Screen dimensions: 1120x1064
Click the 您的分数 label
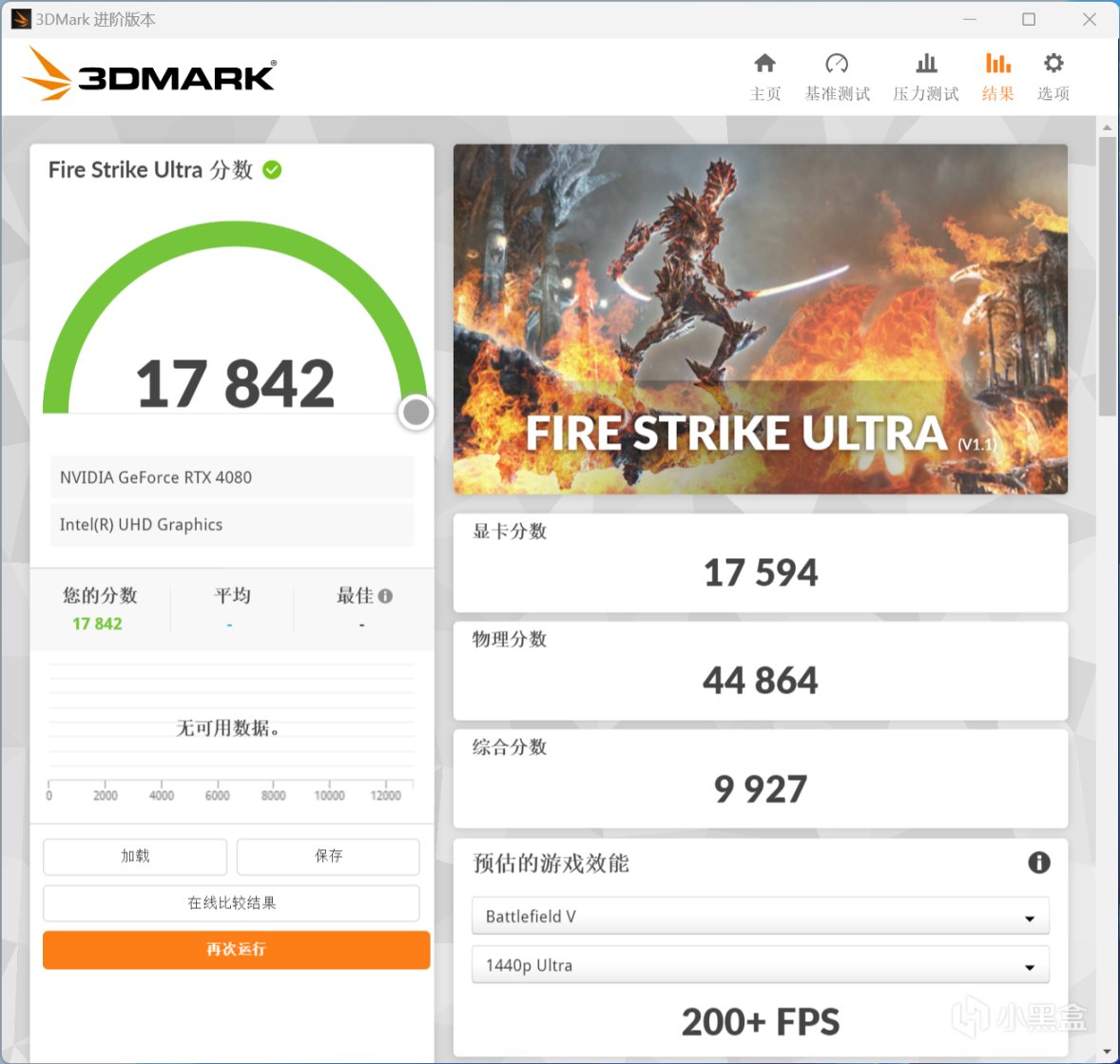[x=100, y=595]
